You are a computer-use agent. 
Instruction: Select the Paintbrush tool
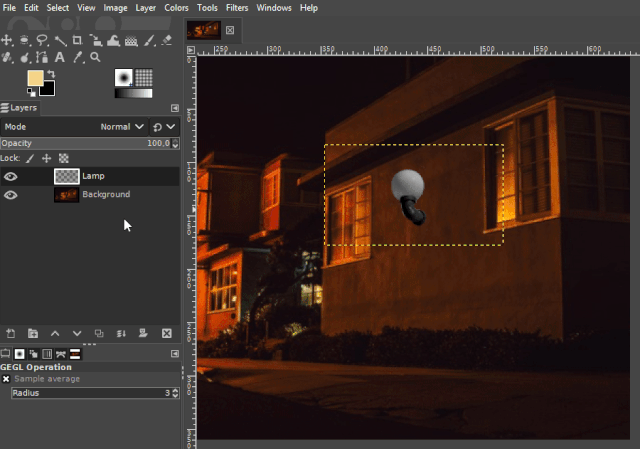(149, 40)
